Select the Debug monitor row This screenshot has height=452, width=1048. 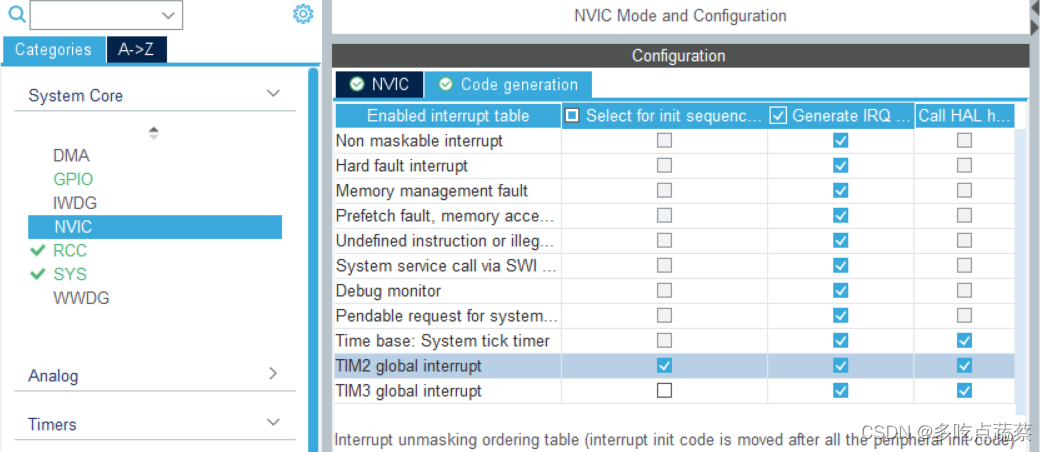674,291
